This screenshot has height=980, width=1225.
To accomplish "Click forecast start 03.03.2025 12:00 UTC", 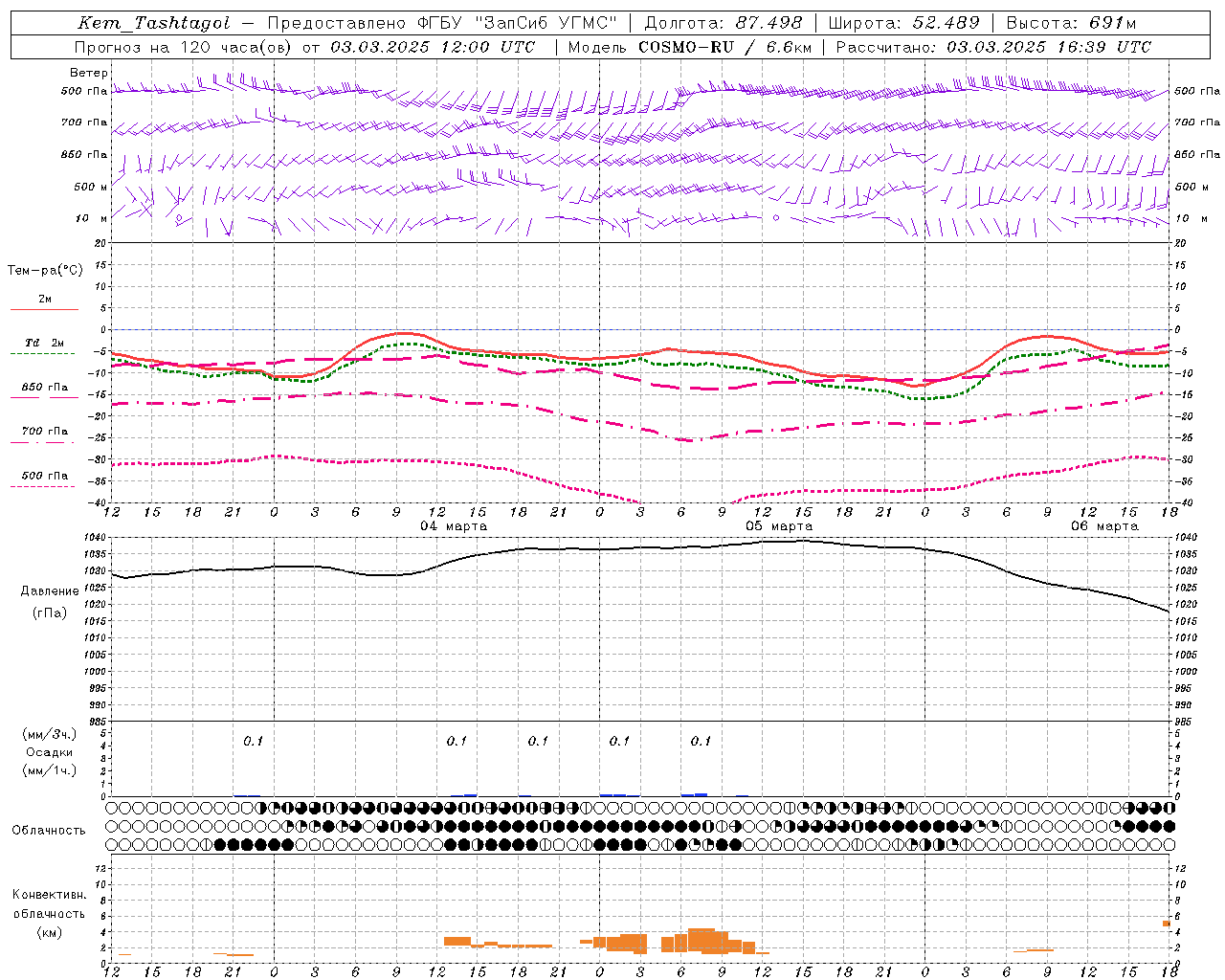I will click(x=433, y=47).
